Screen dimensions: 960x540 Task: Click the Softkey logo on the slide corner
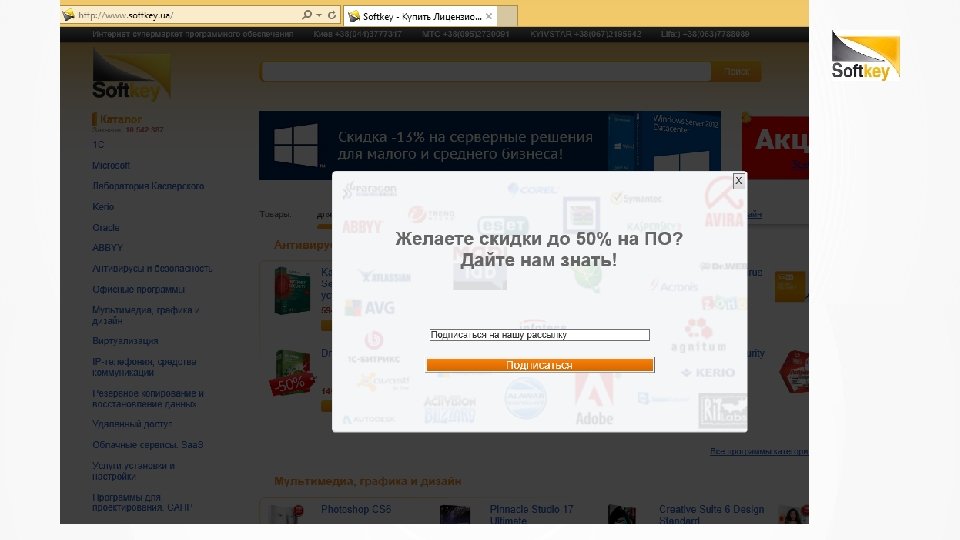coord(865,56)
